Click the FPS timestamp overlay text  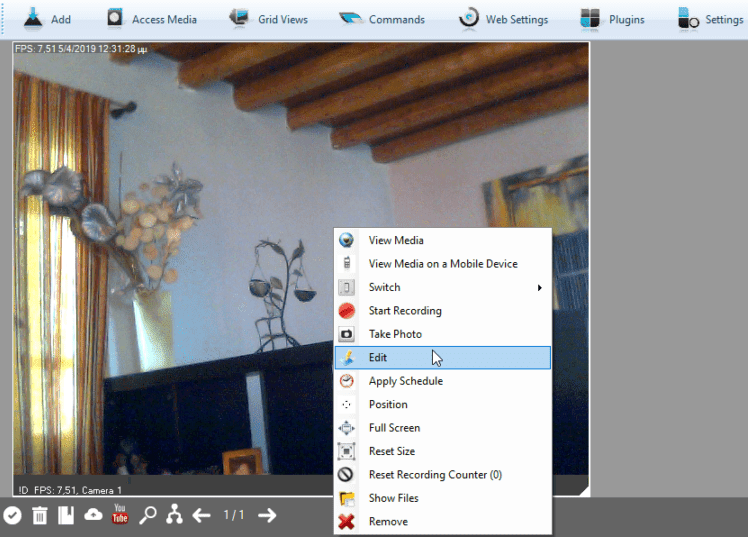pyautogui.click(x=81, y=49)
